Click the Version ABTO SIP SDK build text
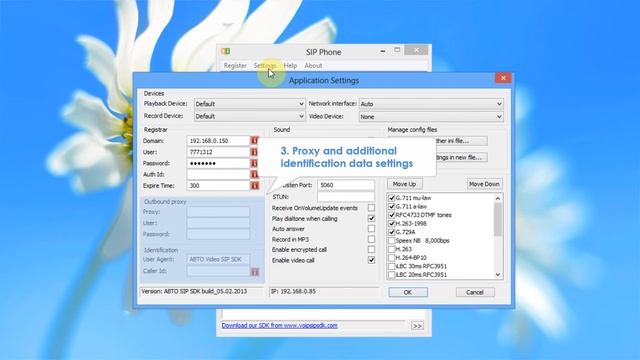The height and width of the screenshot is (360, 640). pyautogui.click(x=194, y=291)
